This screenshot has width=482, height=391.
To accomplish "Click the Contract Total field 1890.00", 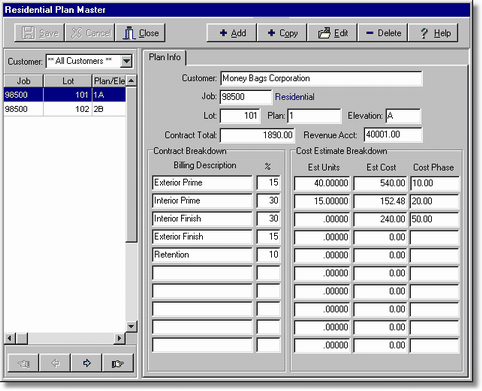I will point(257,135).
